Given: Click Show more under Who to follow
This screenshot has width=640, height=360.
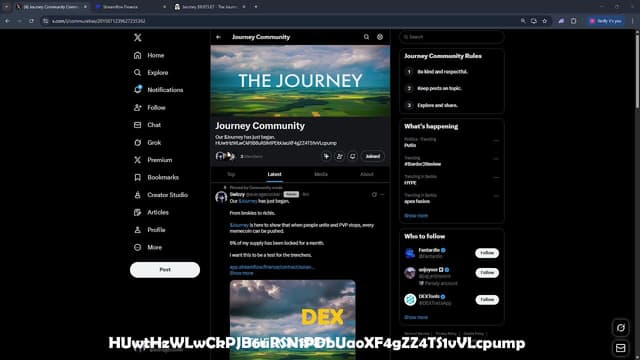Looking at the screenshot, I should coord(416,317).
